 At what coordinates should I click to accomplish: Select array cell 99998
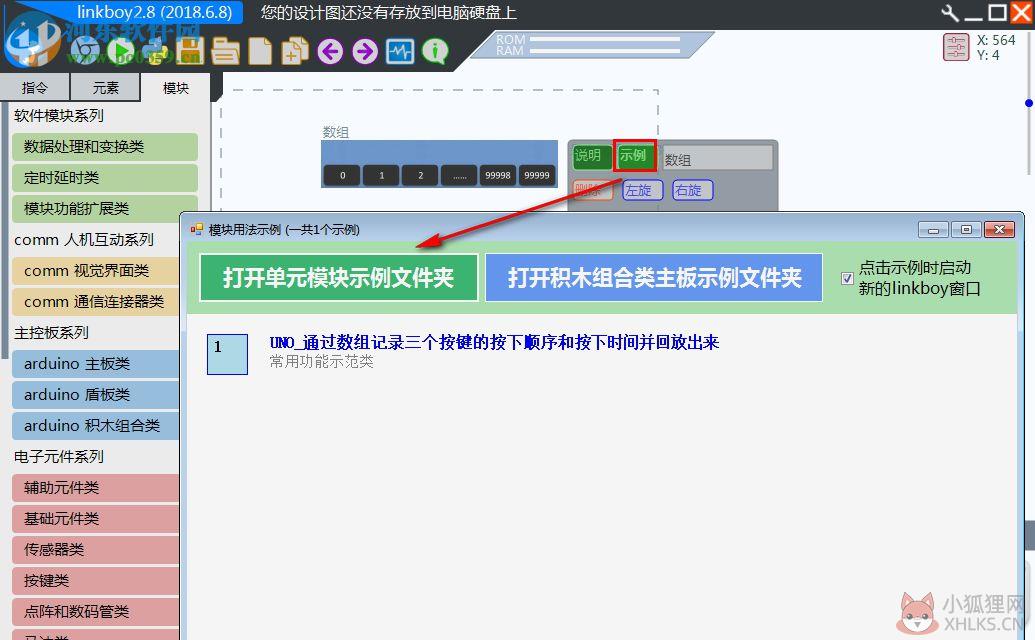(498, 175)
